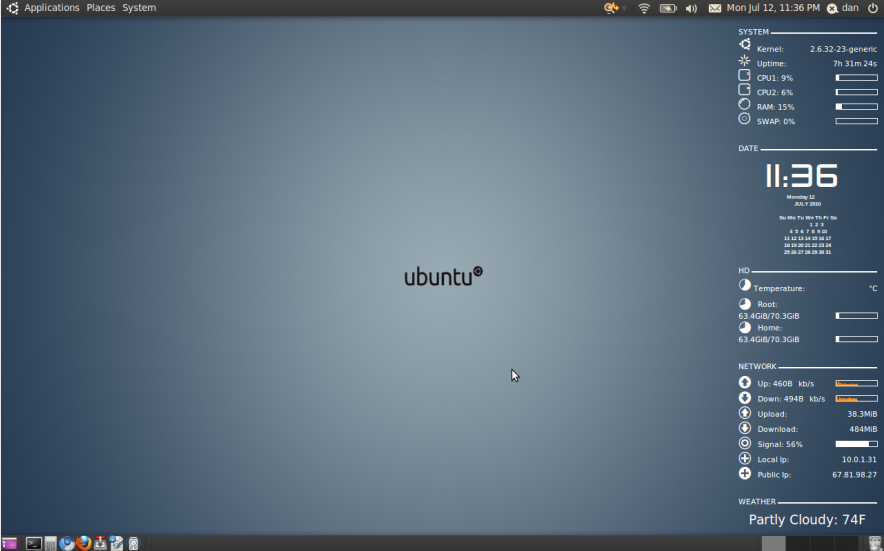Click the CPU1: 9% label
Image resolution: width=884 pixels, height=551 pixels.
pyautogui.click(x=775, y=78)
